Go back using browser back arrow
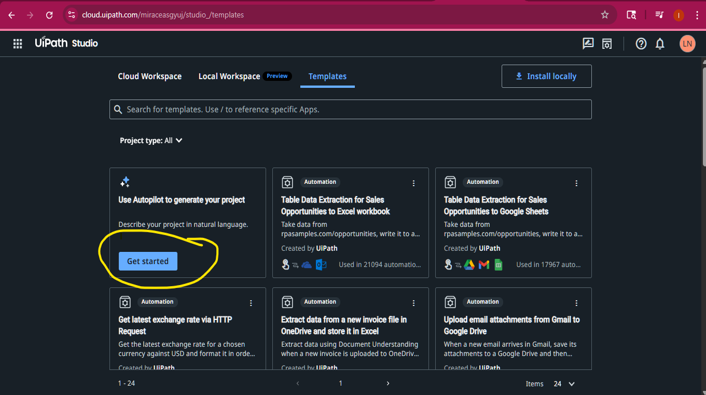This screenshot has width=706, height=395. (x=12, y=15)
